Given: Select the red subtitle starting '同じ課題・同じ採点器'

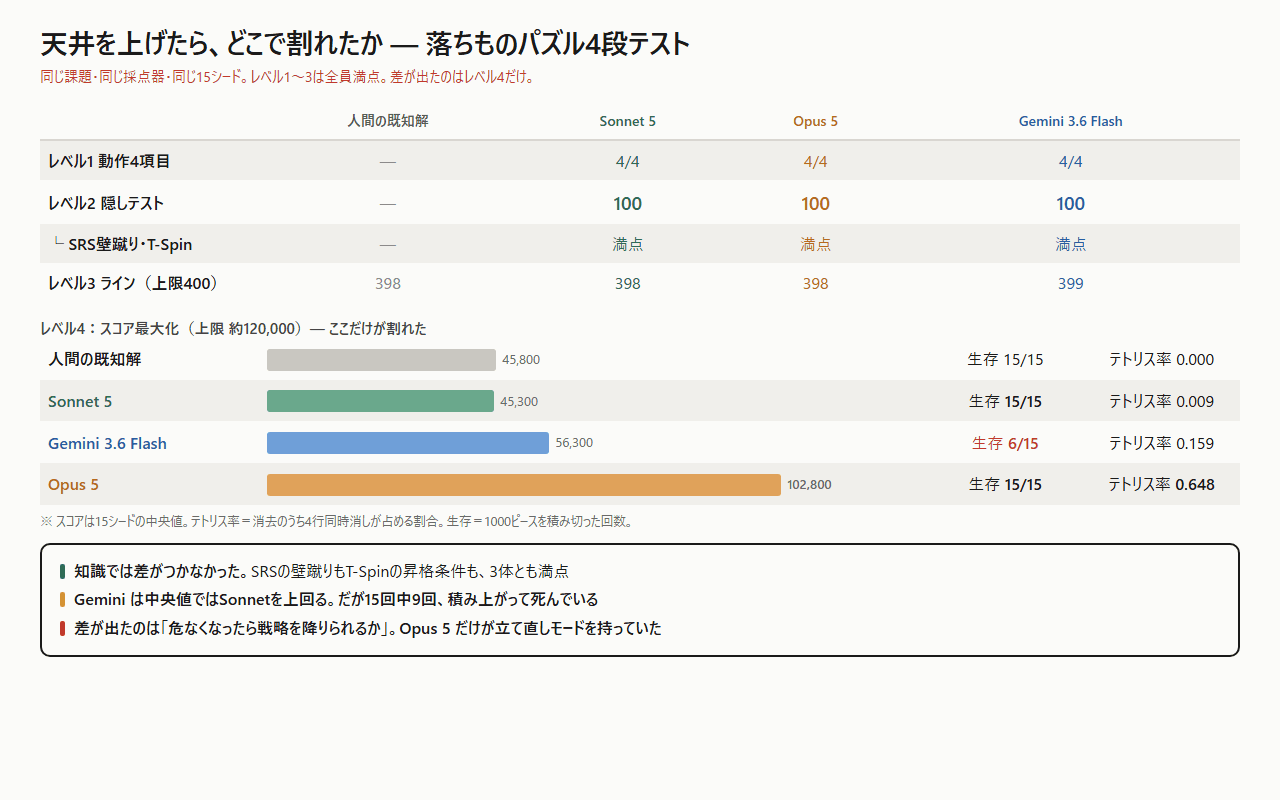Looking at the screenshot, I should [x=287, y=77].
